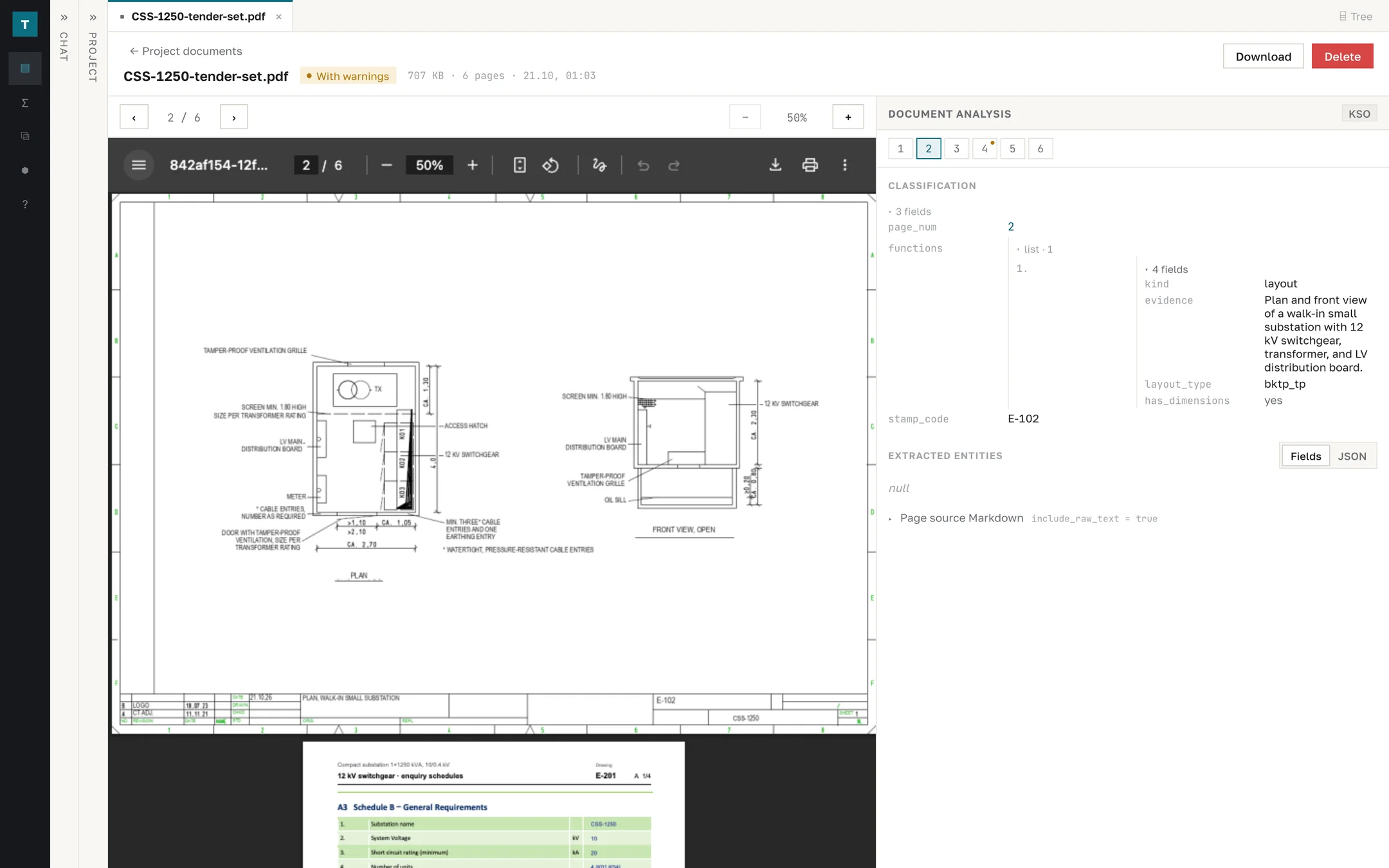The image size is (1389, 868).
Task: Collapse the 4 fields group
Action: click(x=1166, y=269)
